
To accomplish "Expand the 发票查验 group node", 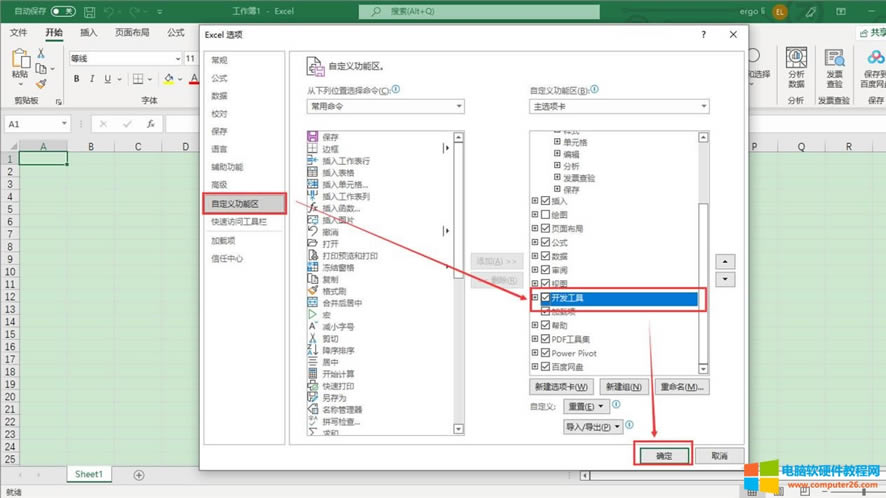I will 557,177.
